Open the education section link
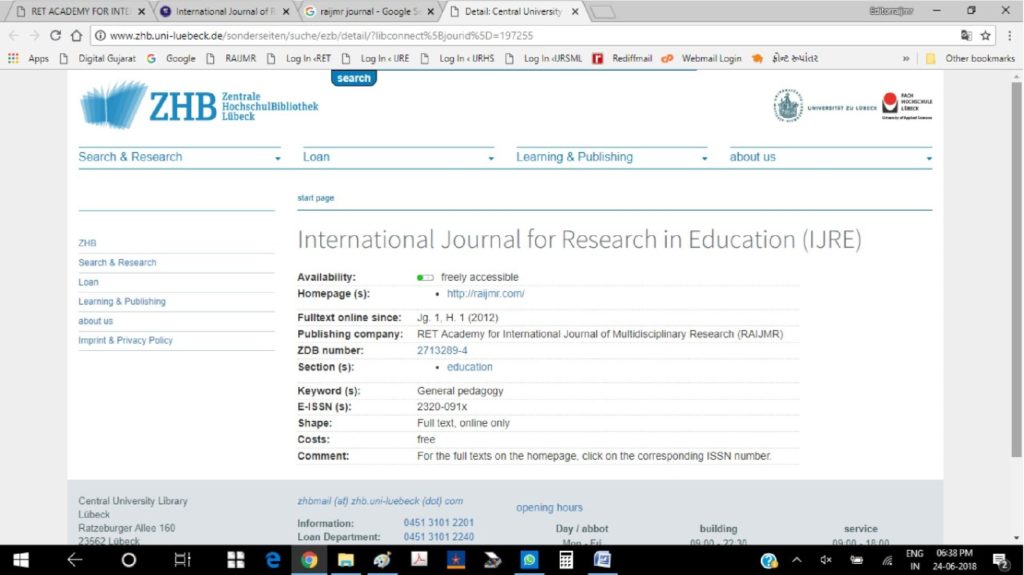This screenshot has height=575, width=1024. click(470, 367)
